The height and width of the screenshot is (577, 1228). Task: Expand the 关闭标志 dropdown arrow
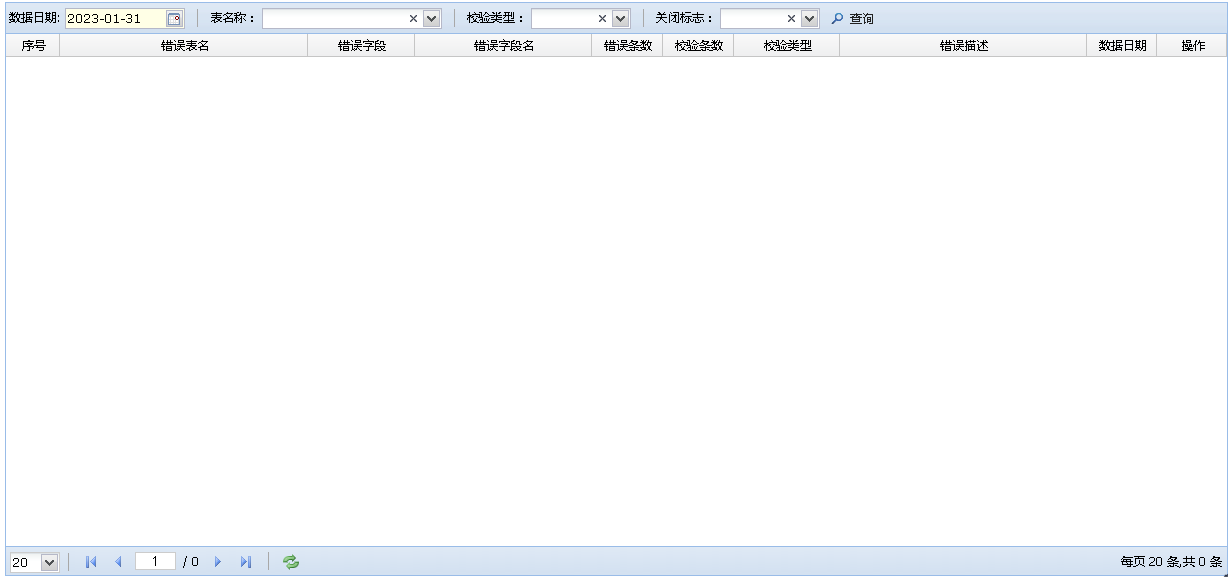809,18
